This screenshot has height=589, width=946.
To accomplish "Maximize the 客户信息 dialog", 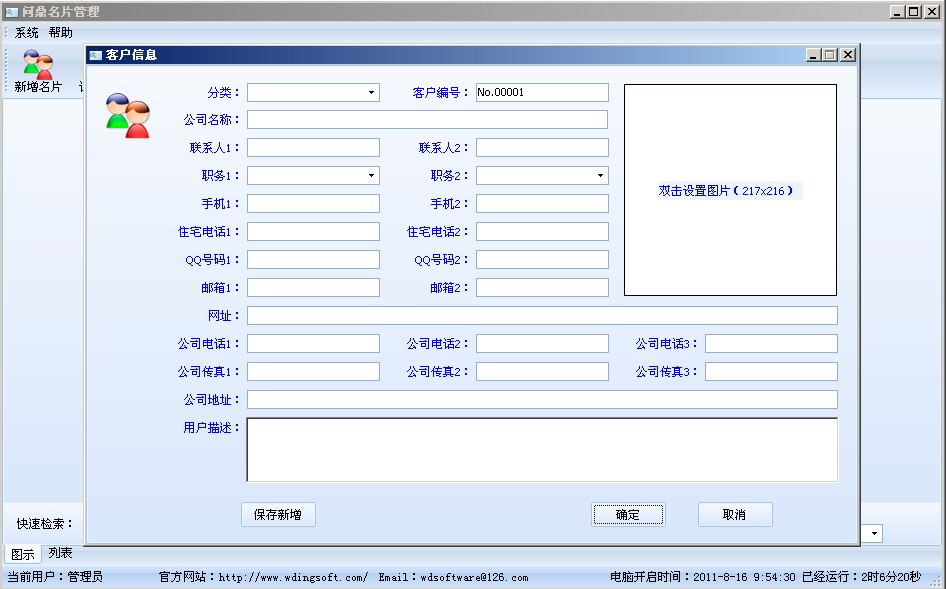I will tap(830, 55).
